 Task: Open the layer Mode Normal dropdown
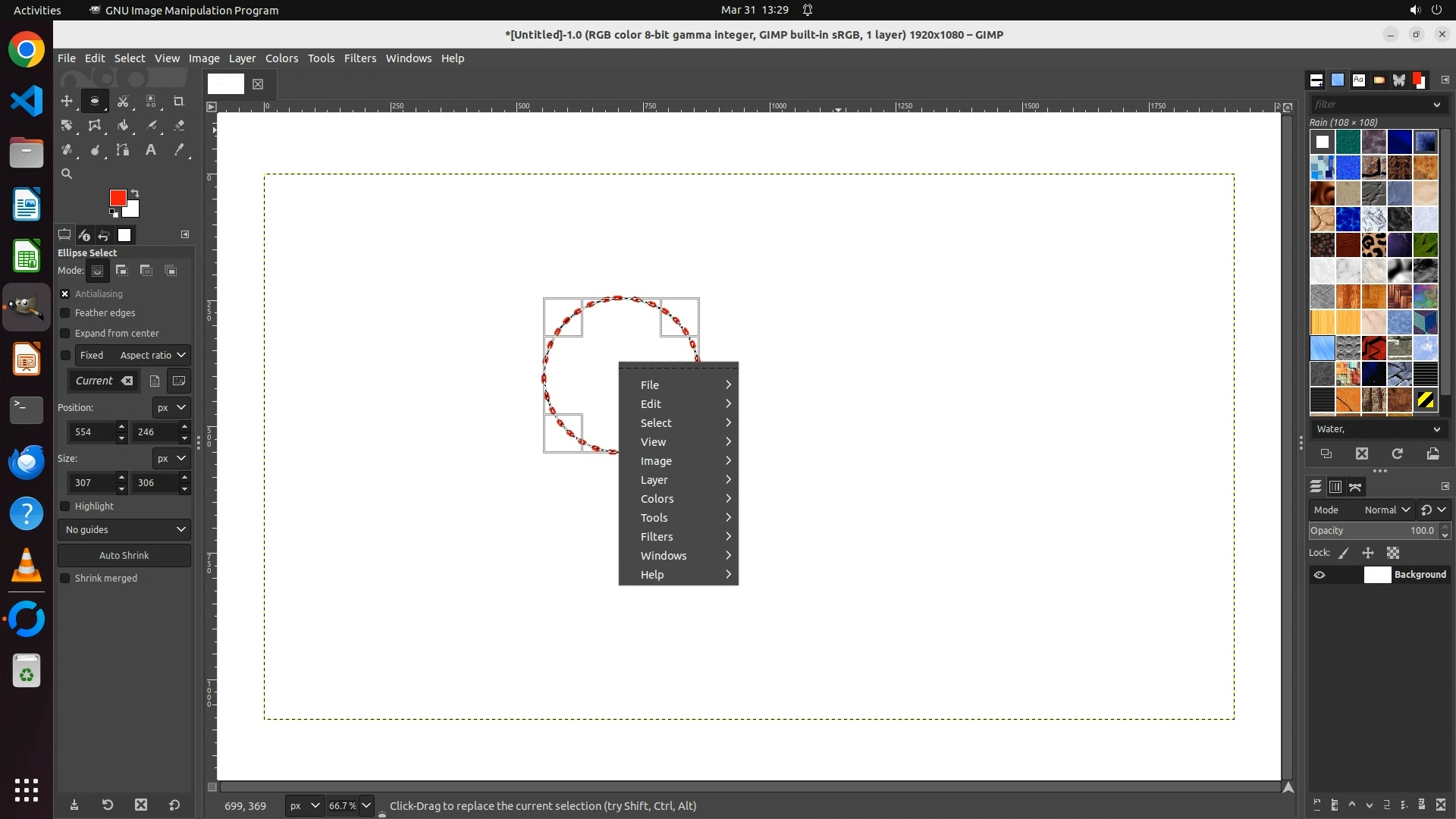1386,510
